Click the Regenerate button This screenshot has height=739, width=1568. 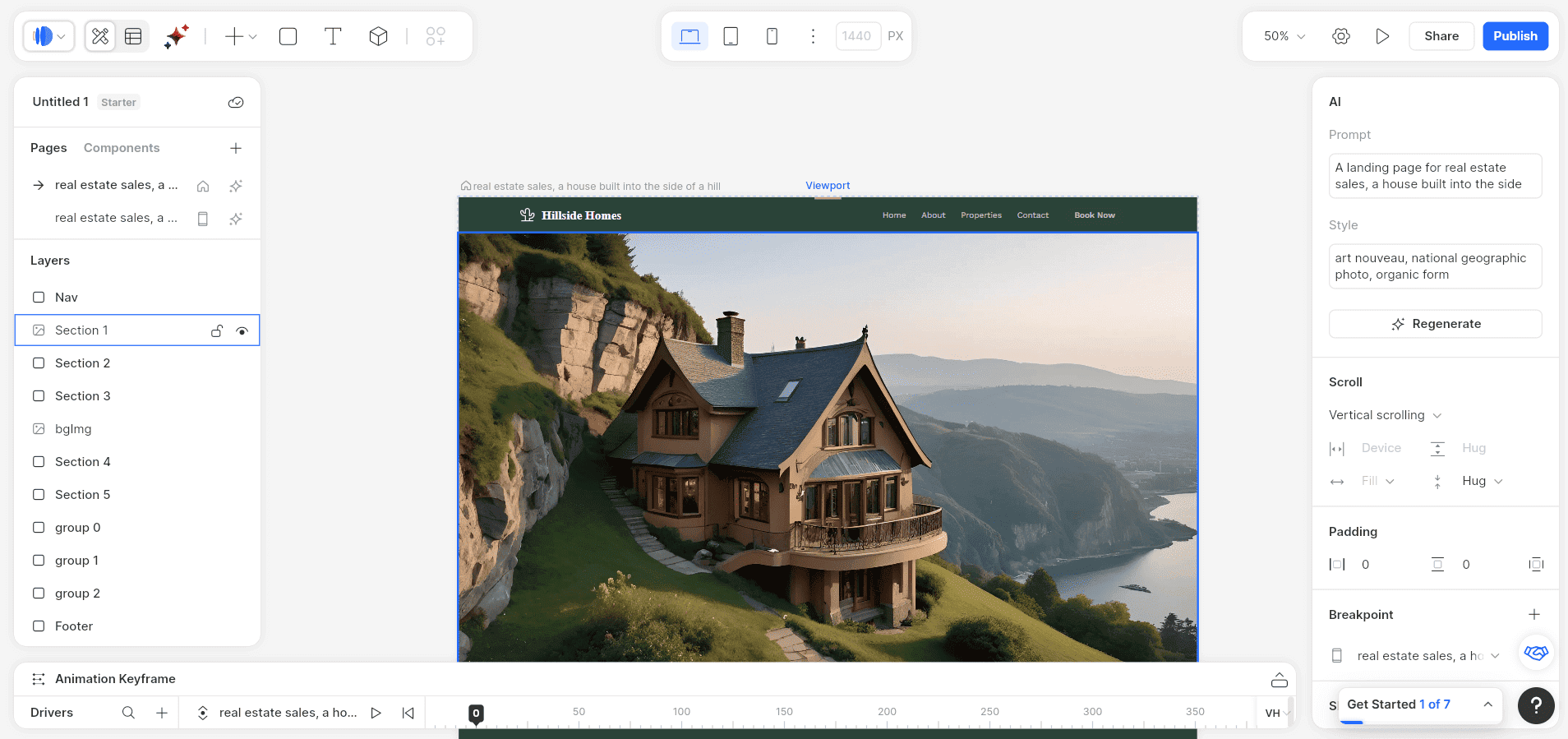1435,324
